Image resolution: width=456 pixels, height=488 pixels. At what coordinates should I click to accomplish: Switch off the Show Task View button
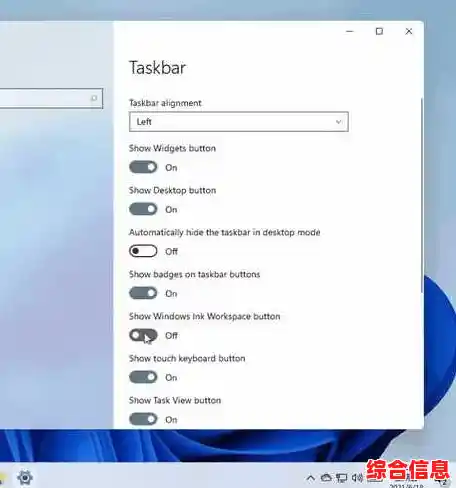point(143,419)
